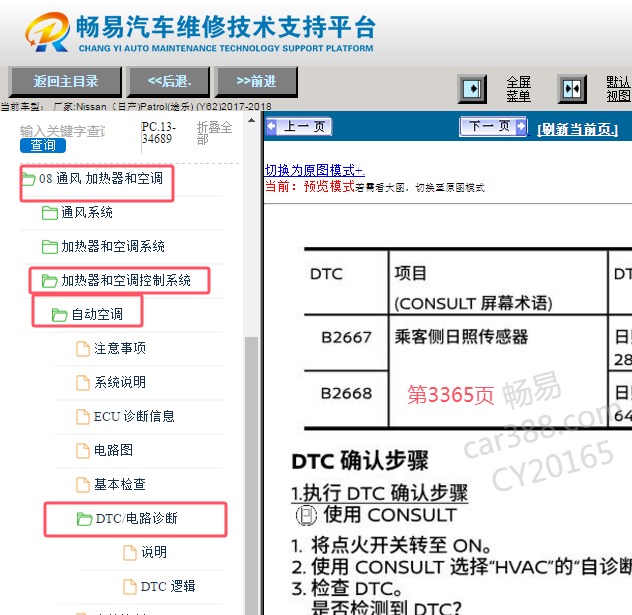
Task: Go forward with >>前进 button
Action: coord(256,81)
